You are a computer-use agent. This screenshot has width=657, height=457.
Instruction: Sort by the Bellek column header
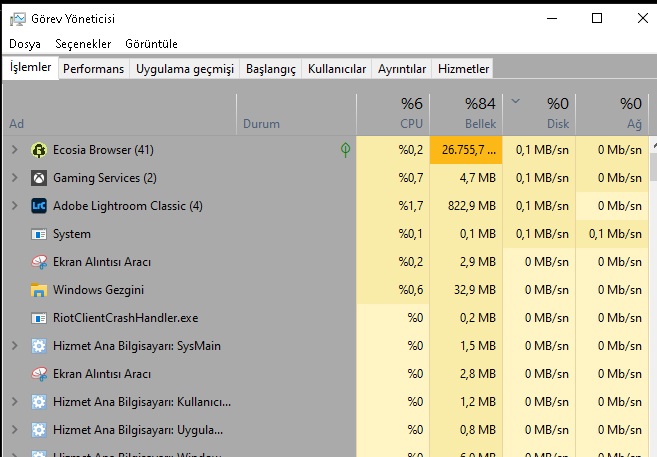pyautogui.click(x=466, y=114)
